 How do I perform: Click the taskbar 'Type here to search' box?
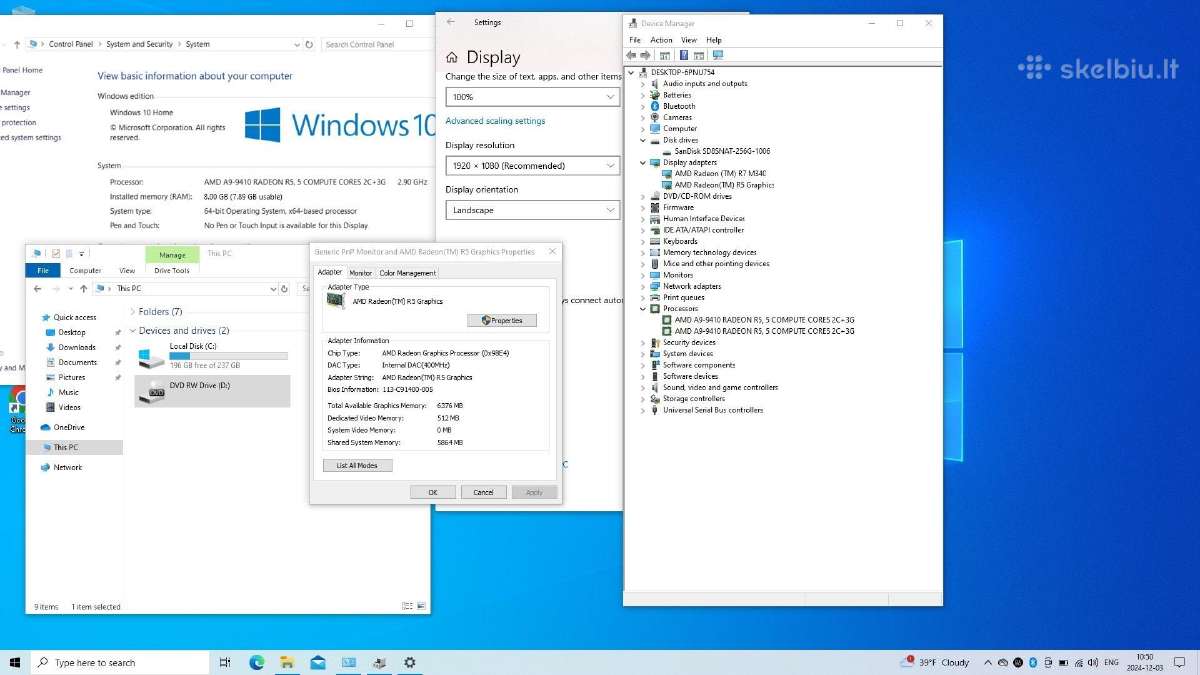pos(121,662)
